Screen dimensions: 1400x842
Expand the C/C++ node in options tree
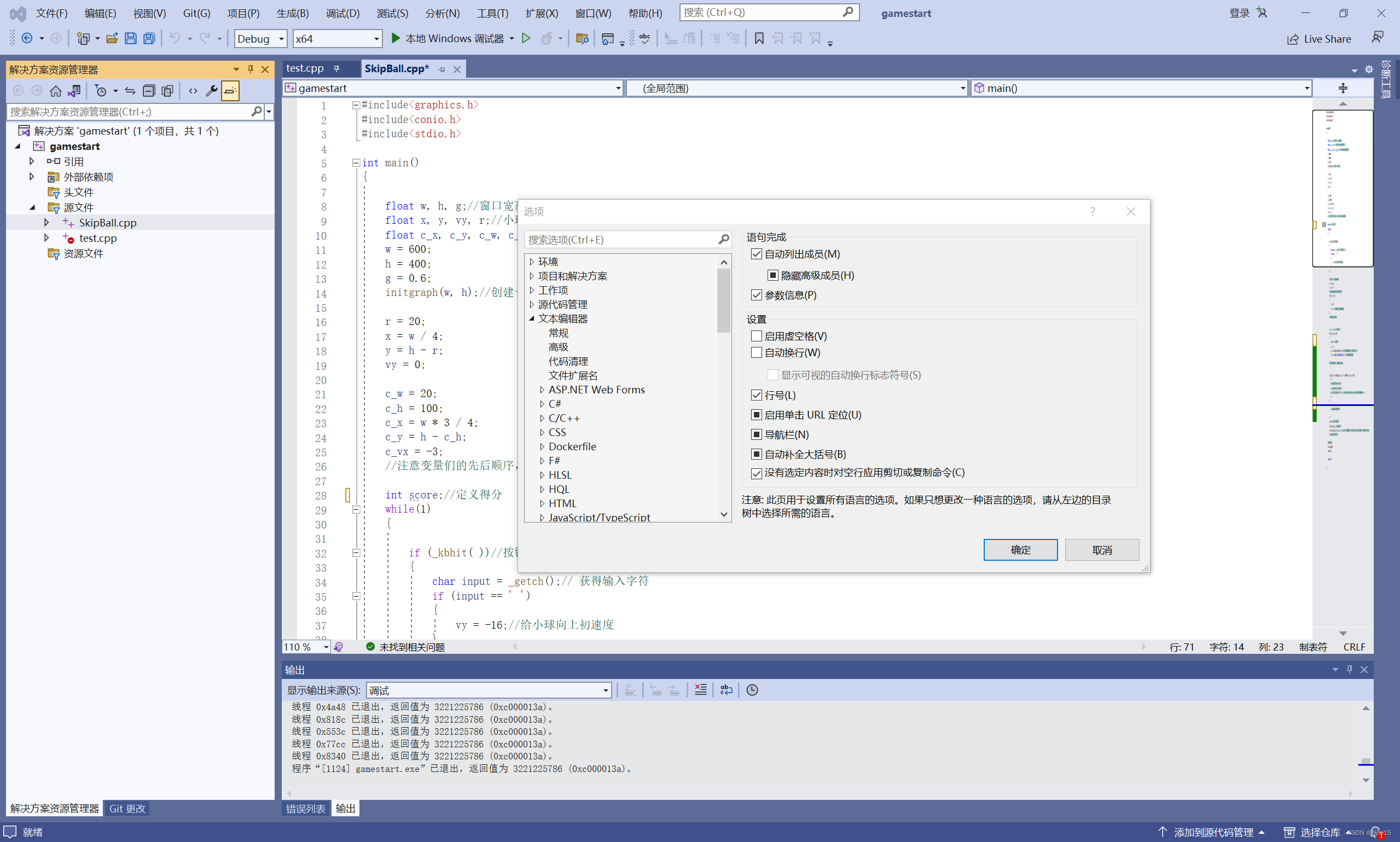(542, 418)
